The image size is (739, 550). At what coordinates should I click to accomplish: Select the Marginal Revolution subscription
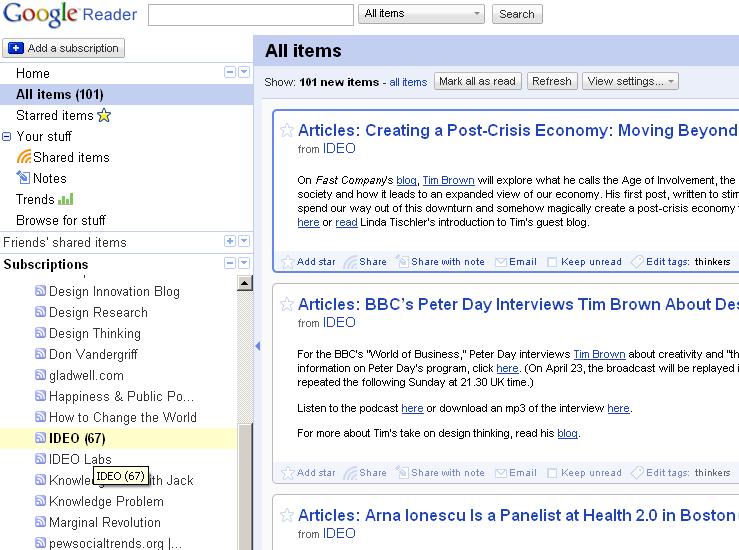(105, 522)
